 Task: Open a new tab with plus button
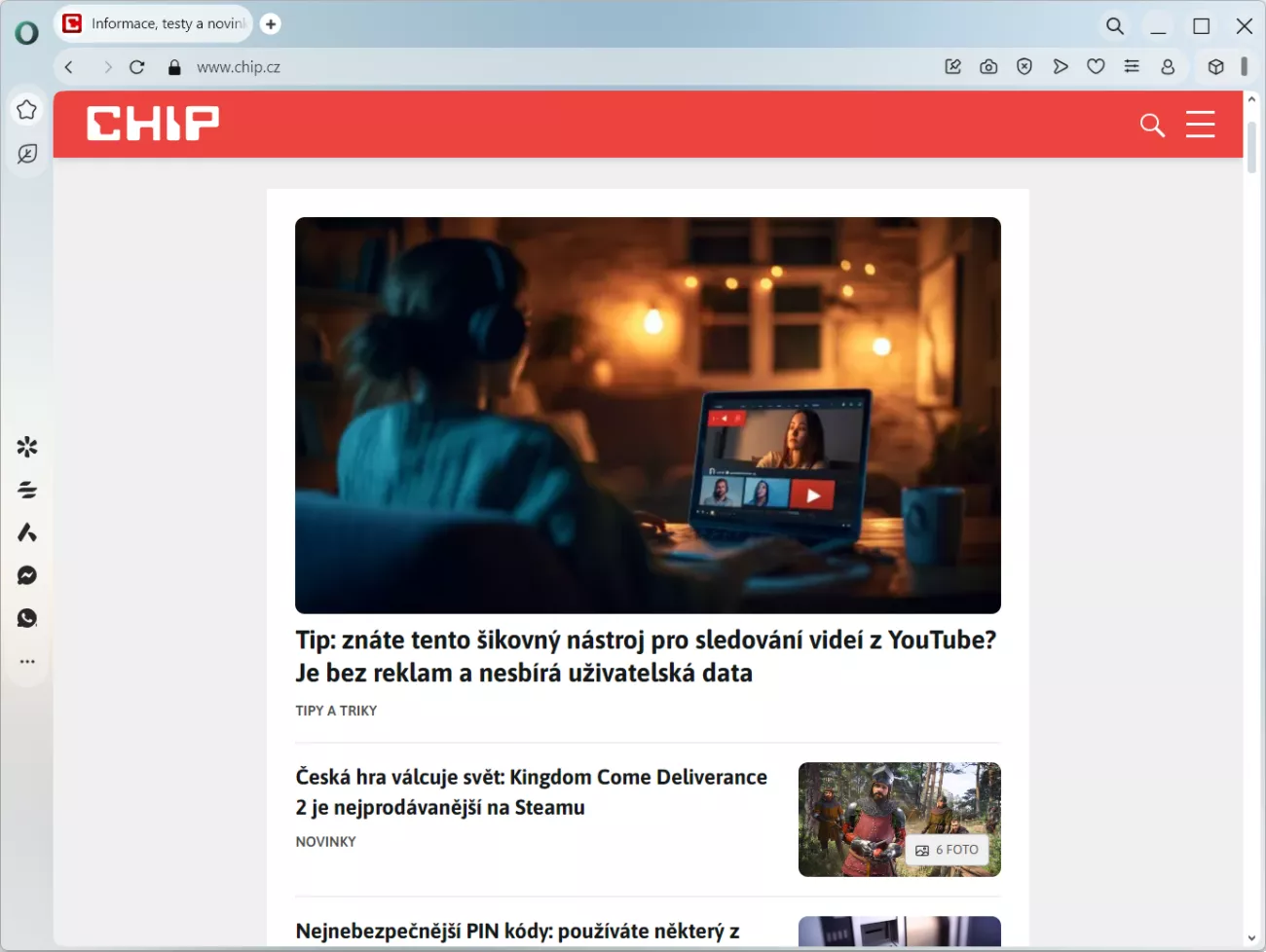tap(271, 24)
